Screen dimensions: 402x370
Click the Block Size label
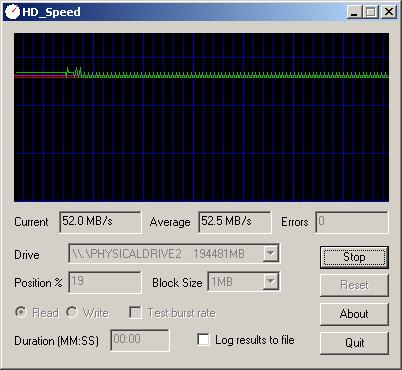click(x=177, y=283)
